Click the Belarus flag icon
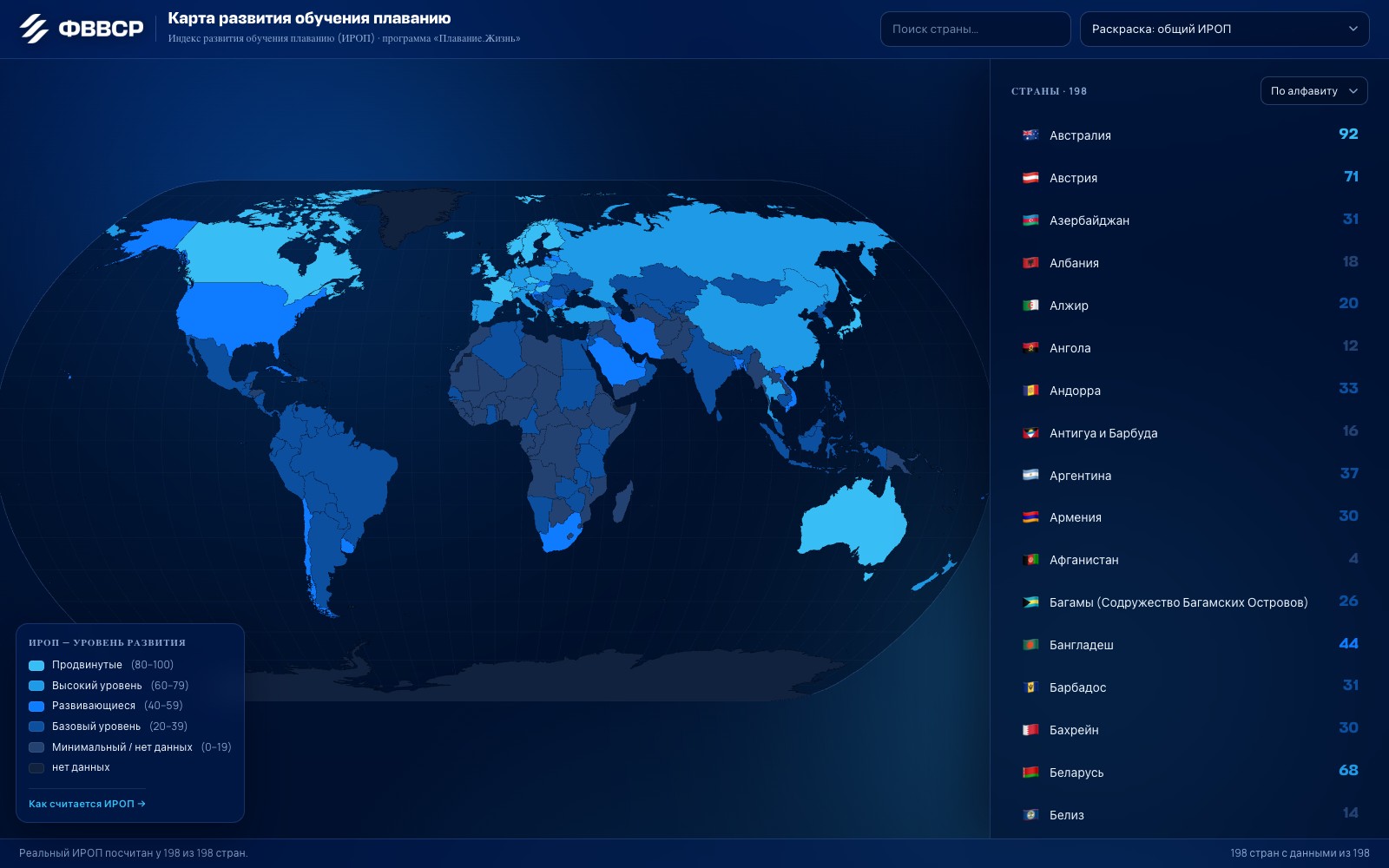Image resolution: width=1389 pixels, height=868 pixels. click(1030, 772)
